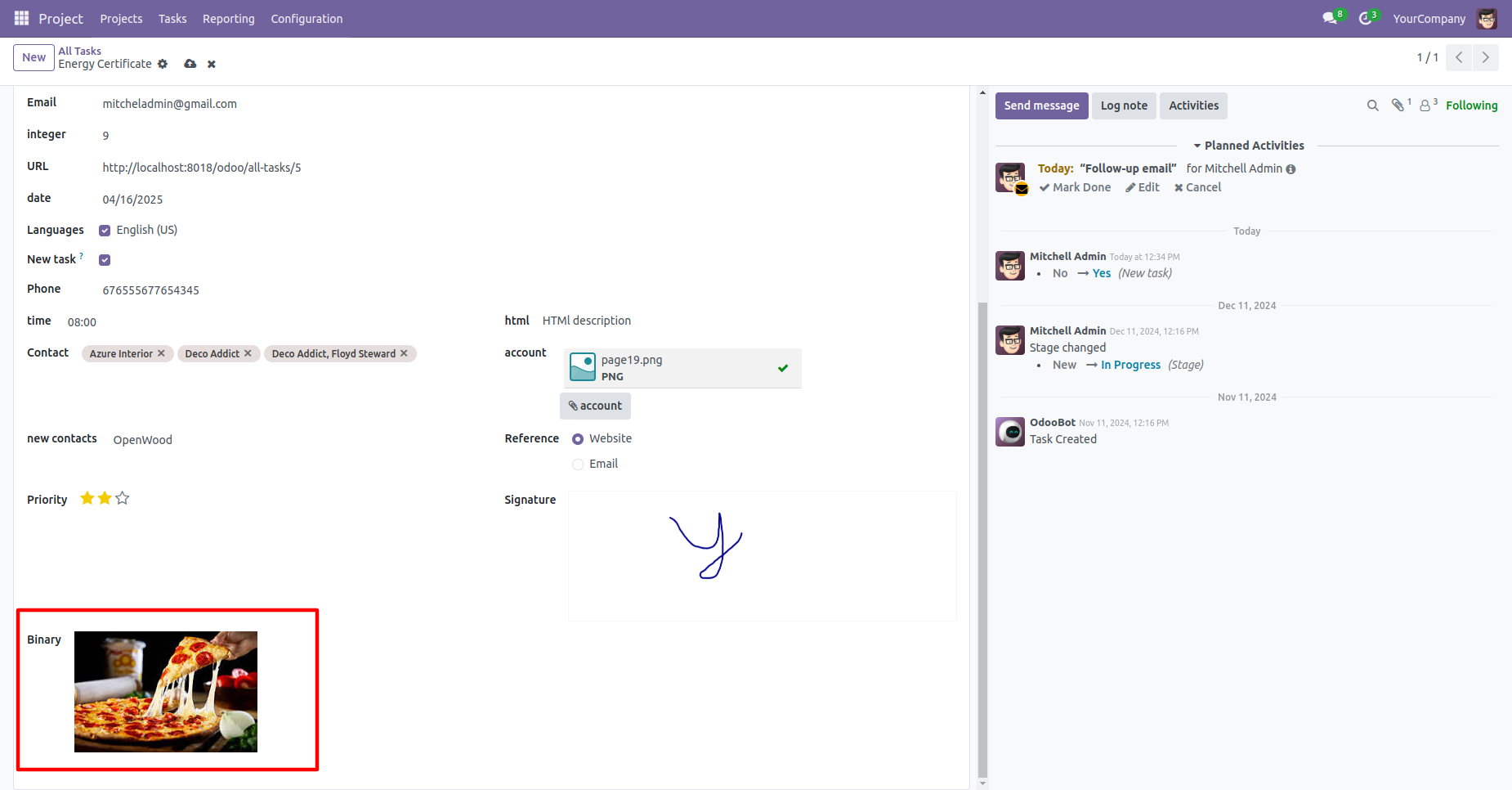Click the Phone field 676555677654345
1512x790 pixels.
[150, 290]
